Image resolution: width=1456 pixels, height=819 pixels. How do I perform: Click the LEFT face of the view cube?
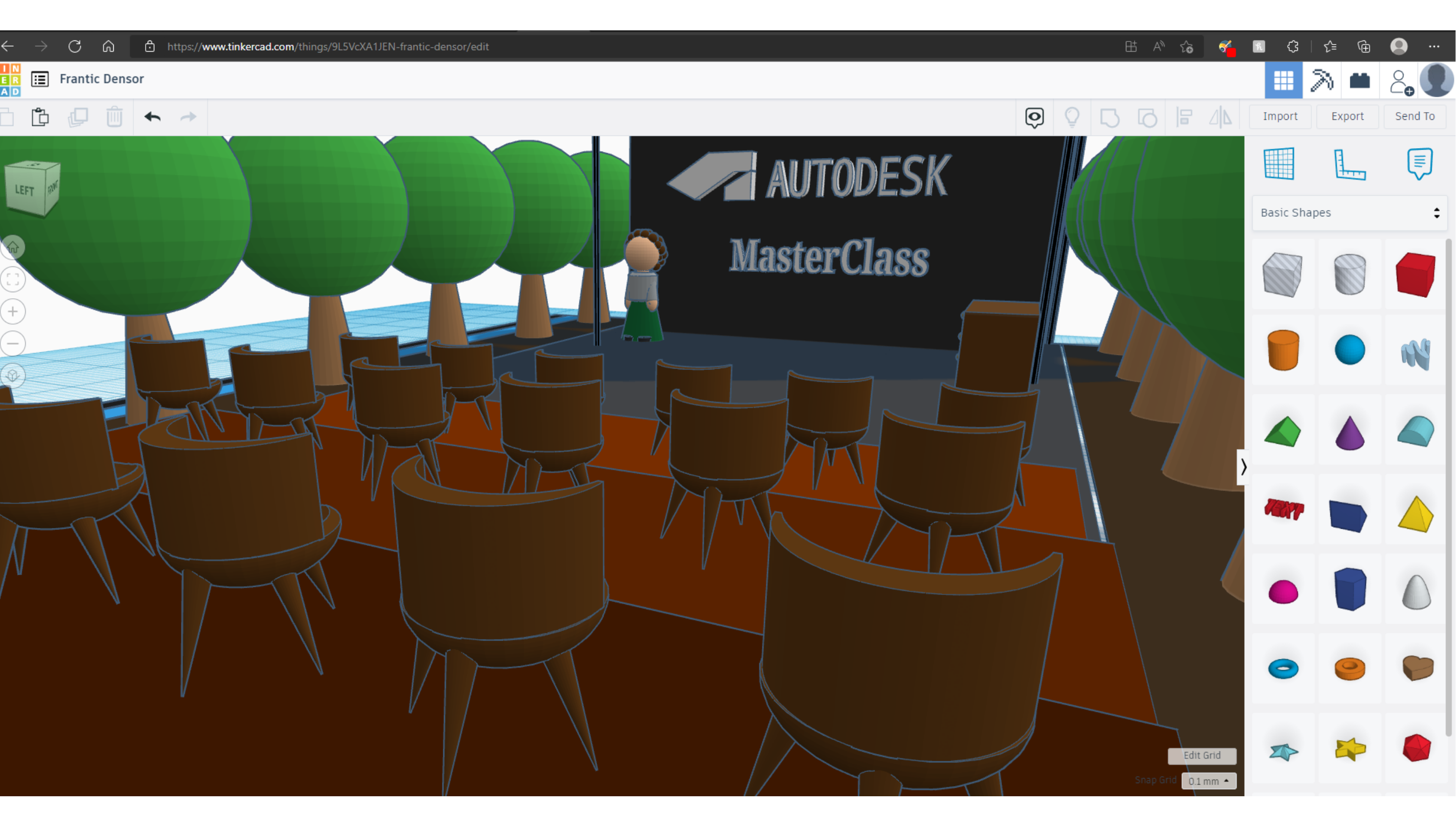click(24, 191)
